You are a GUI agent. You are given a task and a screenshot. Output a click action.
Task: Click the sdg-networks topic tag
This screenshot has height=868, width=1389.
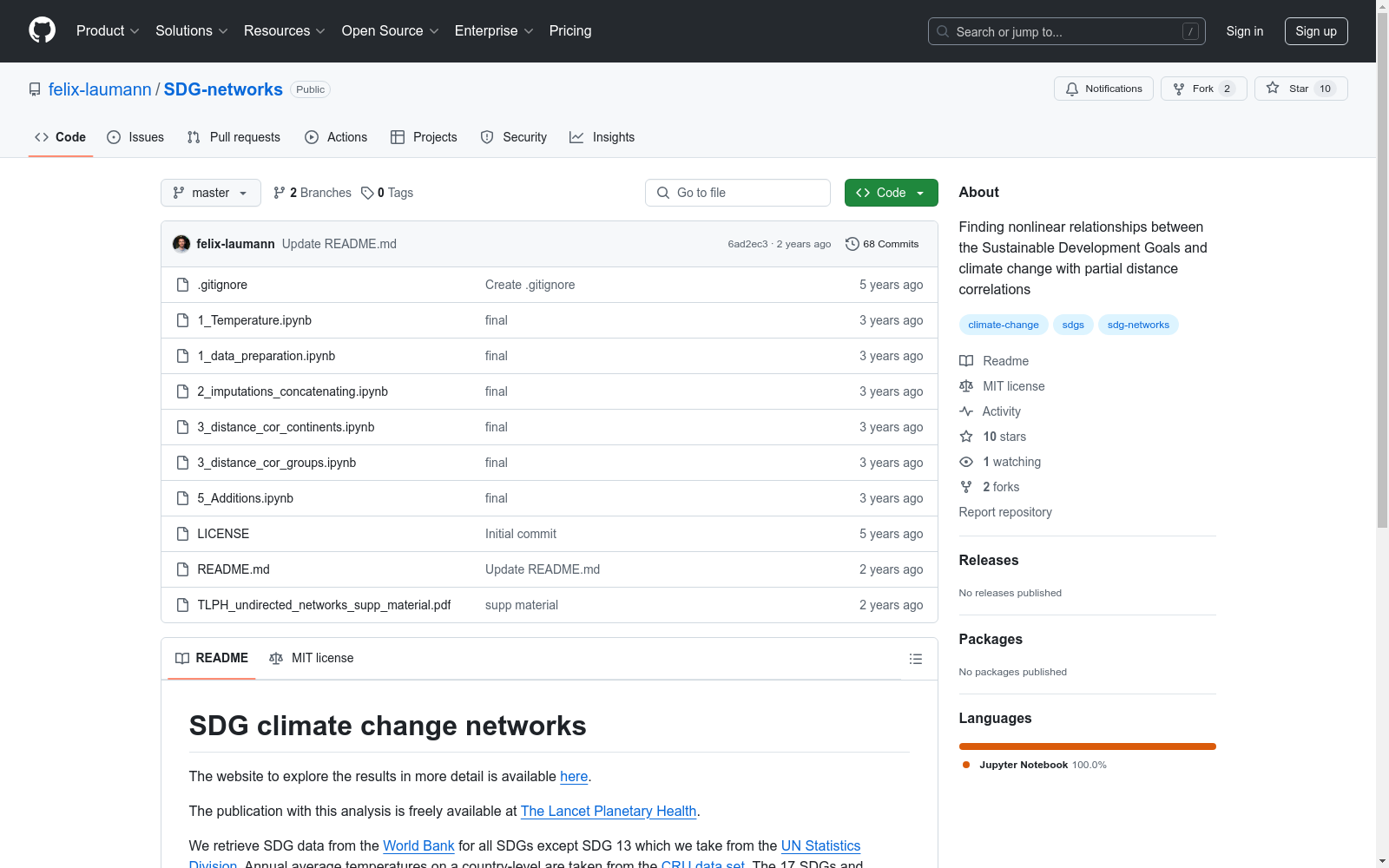coord(1138,325)
